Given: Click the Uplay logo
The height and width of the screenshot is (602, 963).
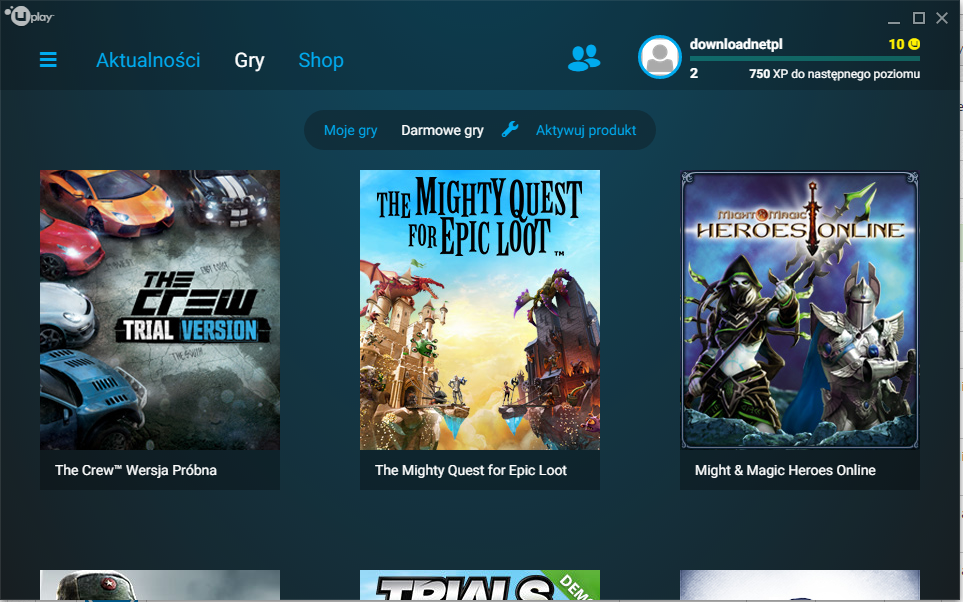Looking at the screenshot, I should coord(29,15).
